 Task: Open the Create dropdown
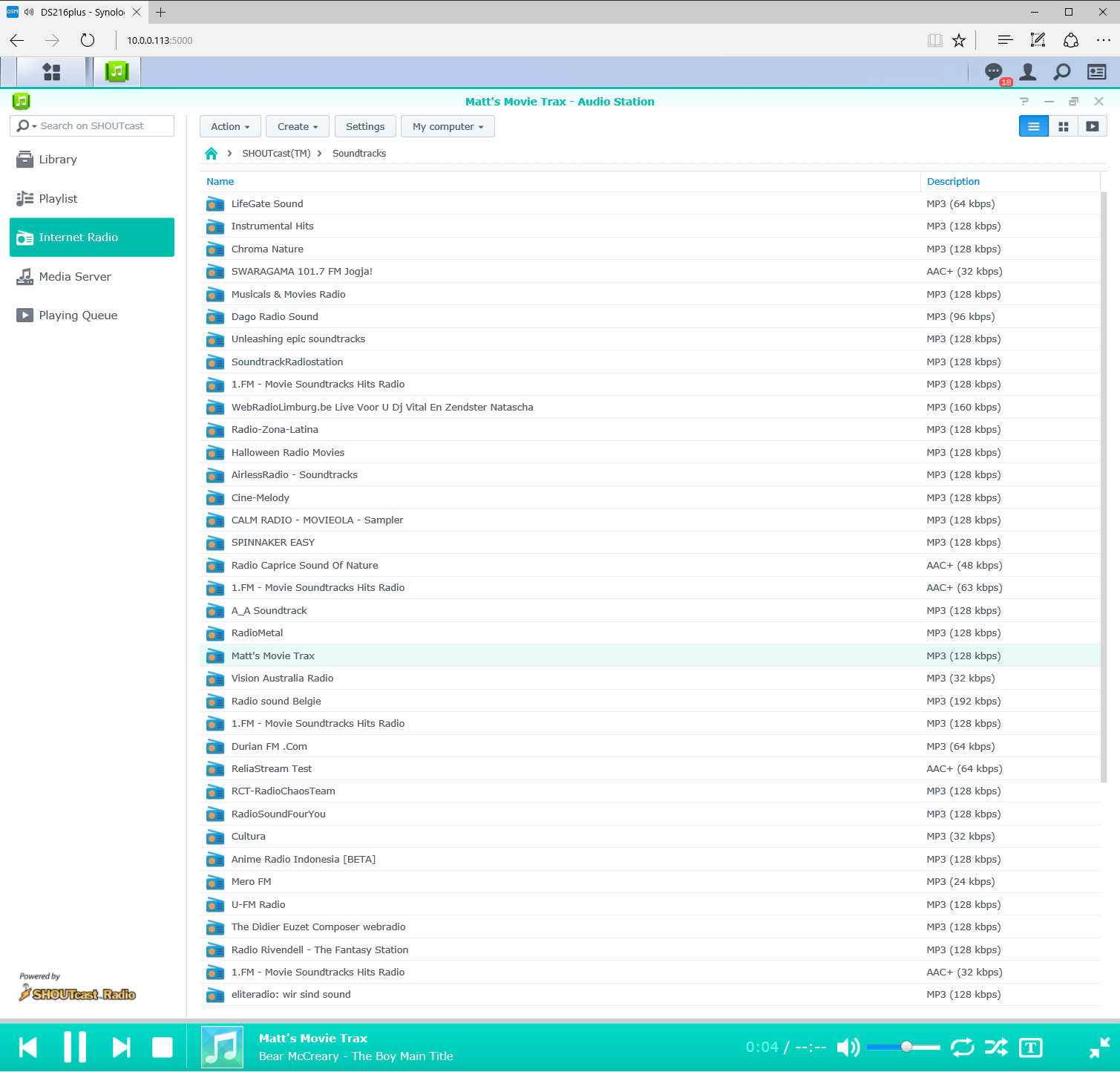point(298,127)
